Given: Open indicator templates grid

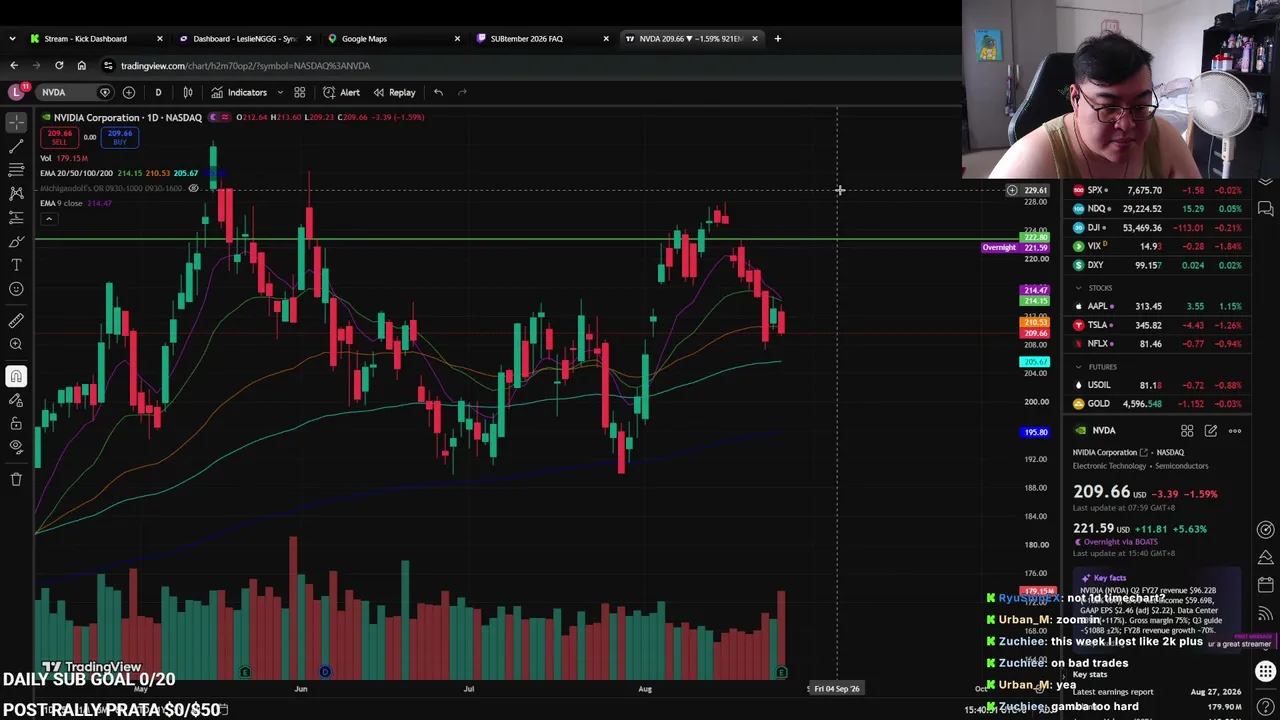Looking at the screenshot, I should (299, 92).
